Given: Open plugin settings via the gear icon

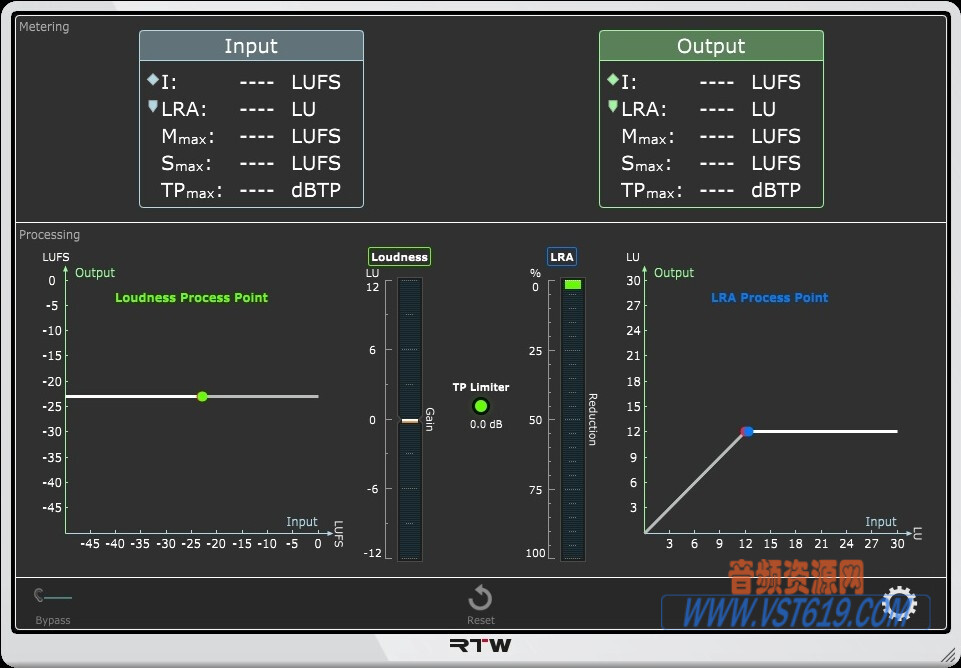Looking at the screenshot, I should click(897, 604).
